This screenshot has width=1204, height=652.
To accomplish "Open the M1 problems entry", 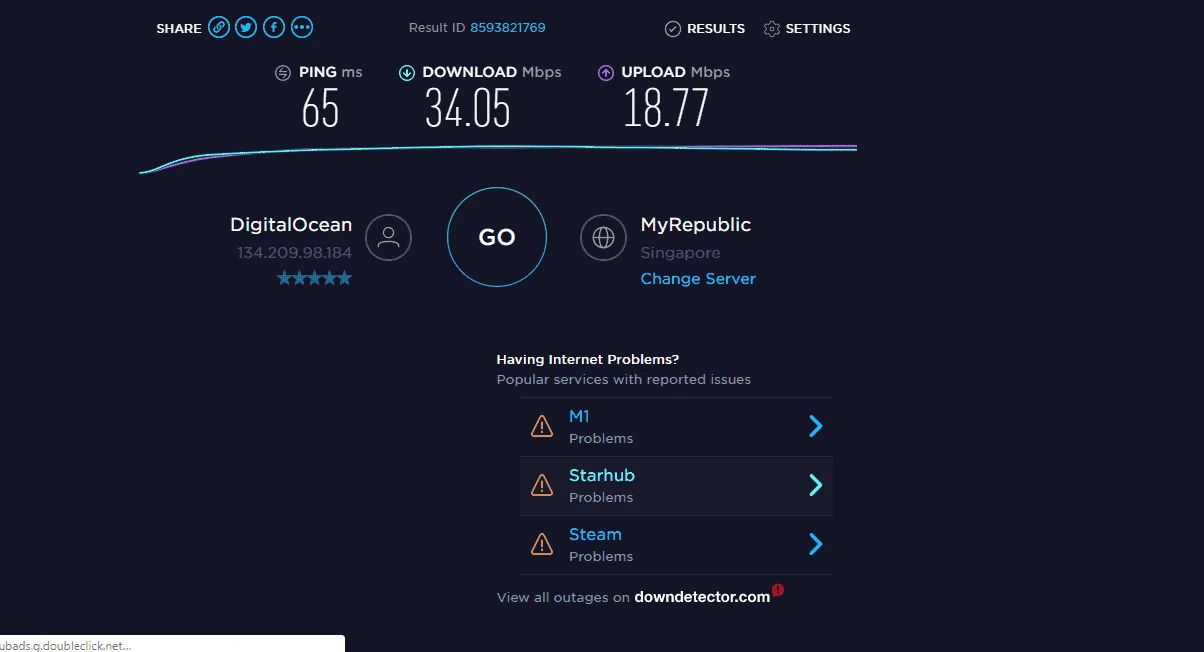I will click(x=676, y=427).
